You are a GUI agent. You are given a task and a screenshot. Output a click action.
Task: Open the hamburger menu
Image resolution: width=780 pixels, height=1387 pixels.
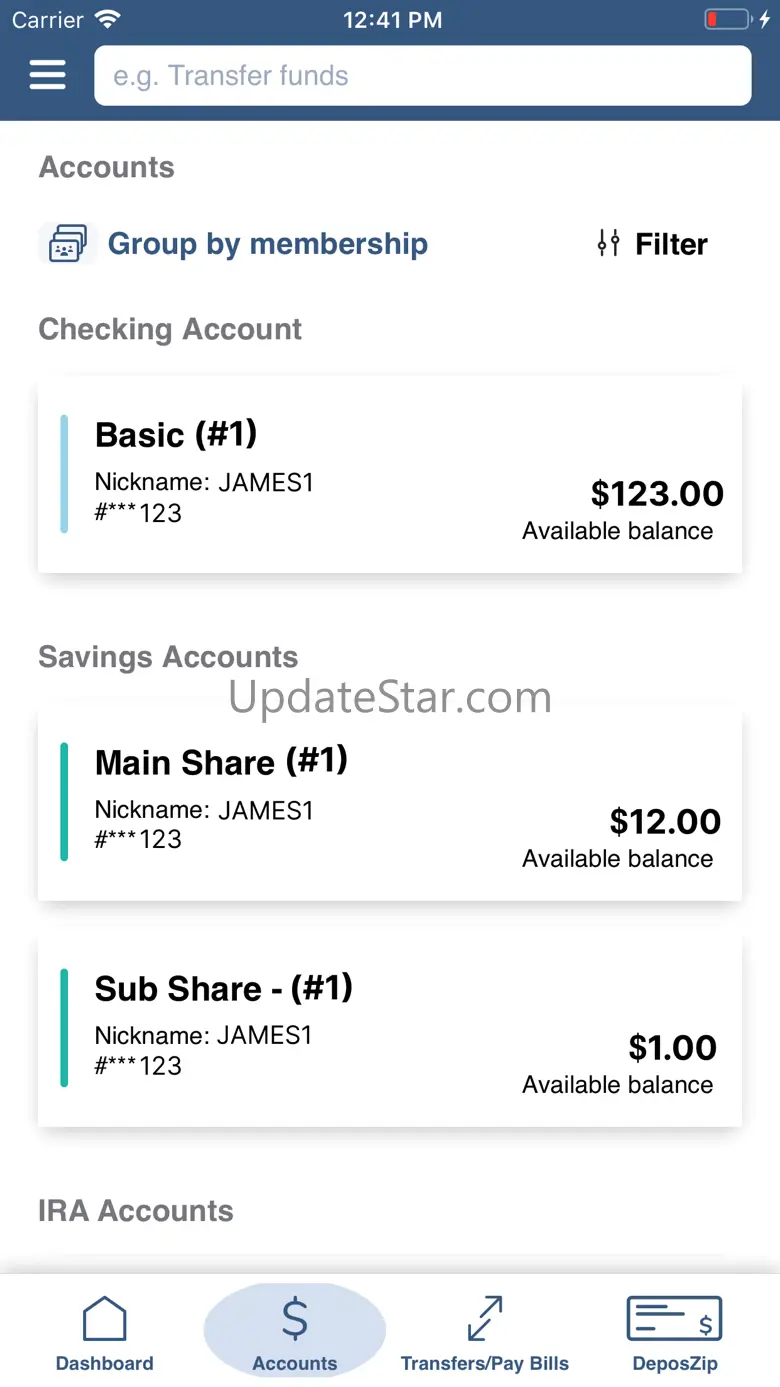click(48, 75)
